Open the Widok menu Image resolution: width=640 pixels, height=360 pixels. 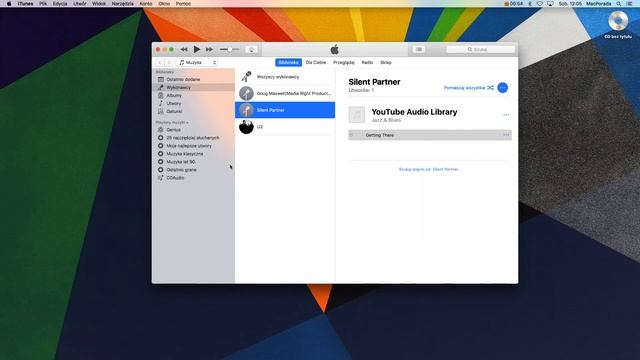click(x=99, y=4)
